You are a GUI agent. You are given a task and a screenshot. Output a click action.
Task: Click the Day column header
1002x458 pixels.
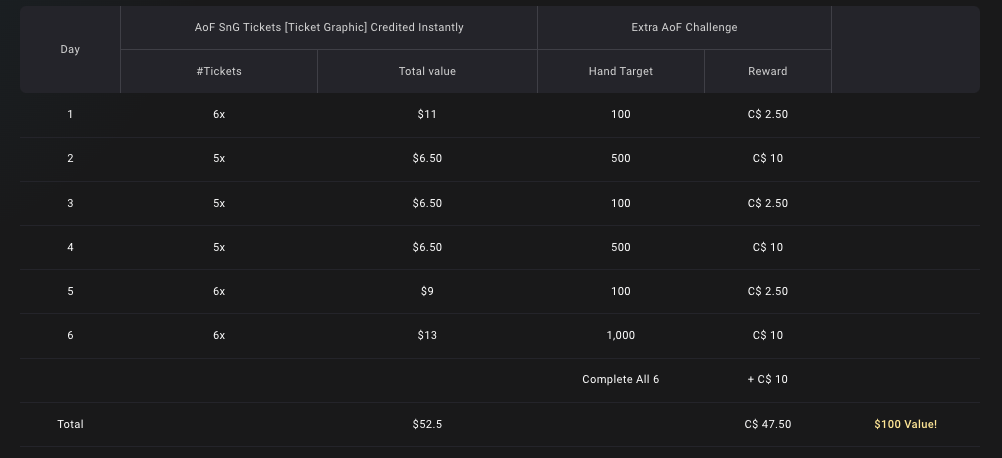point(70,50)
